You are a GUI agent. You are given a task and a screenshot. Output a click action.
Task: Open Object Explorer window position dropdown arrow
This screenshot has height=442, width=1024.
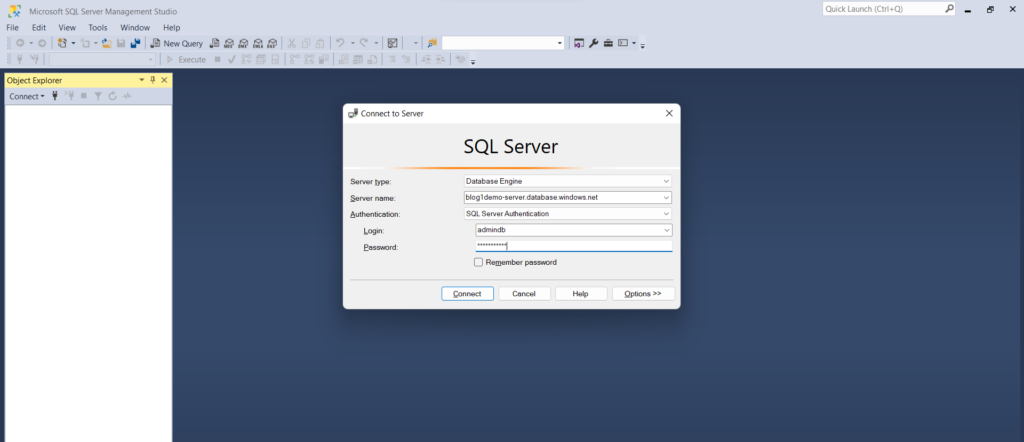click(x=142, y=80)
